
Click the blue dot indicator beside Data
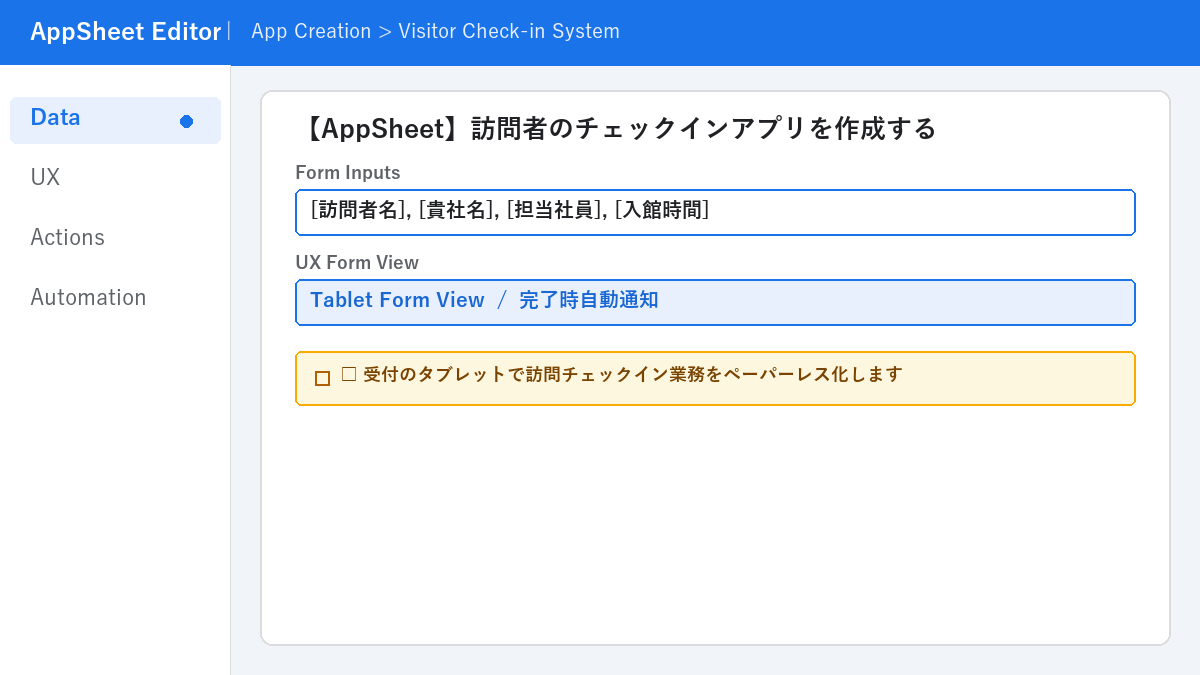pos(186,121)
